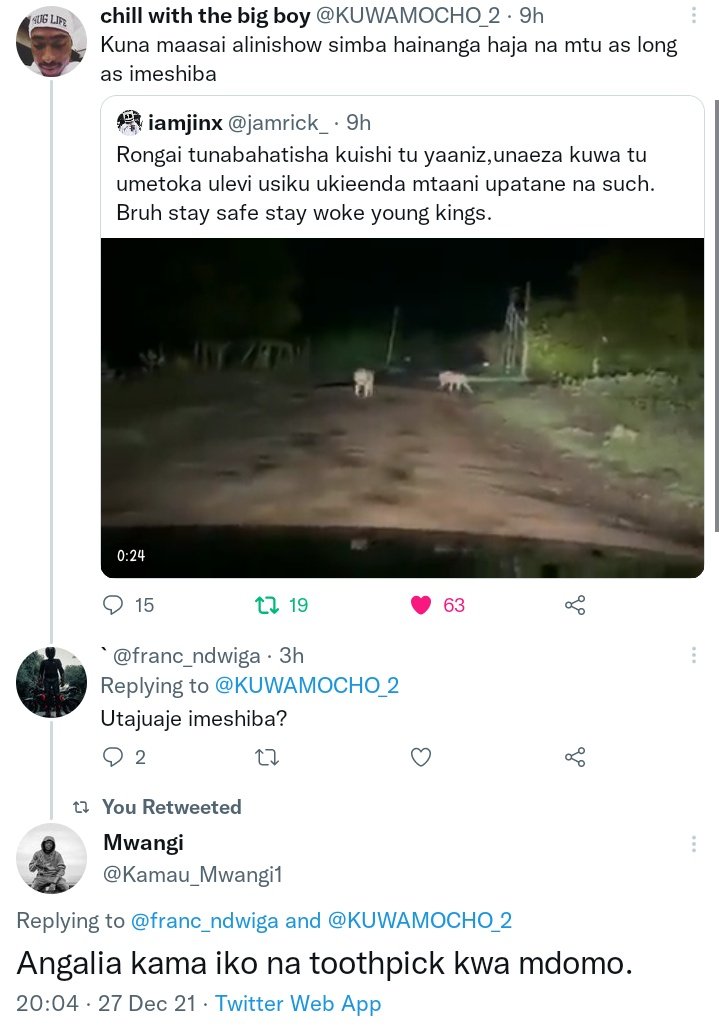Like the 'Utajuaje imeshiba?' reply

tap(420, 757)
